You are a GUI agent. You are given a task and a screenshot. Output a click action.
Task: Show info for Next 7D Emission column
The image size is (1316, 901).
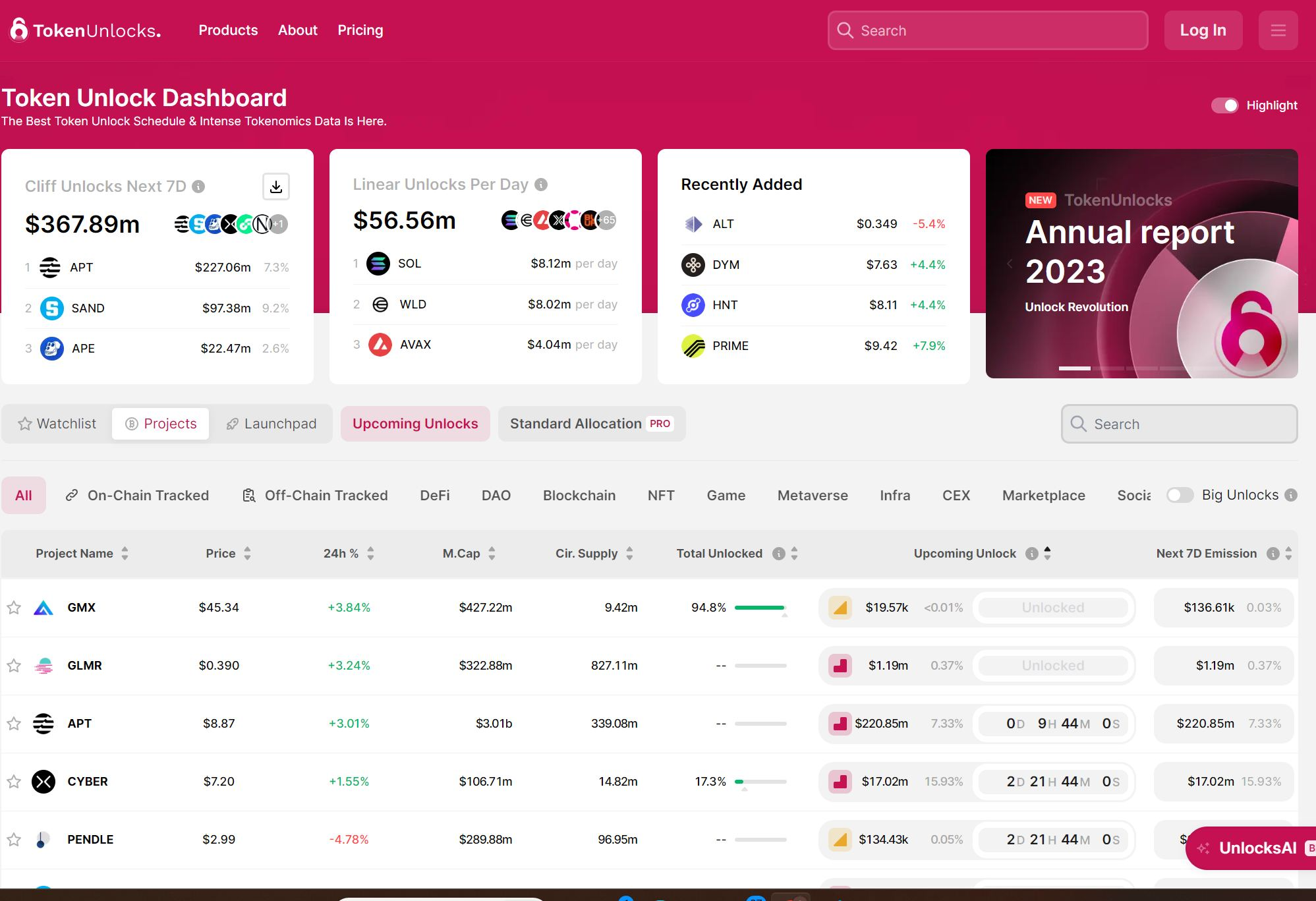(x=1273, y=554)
